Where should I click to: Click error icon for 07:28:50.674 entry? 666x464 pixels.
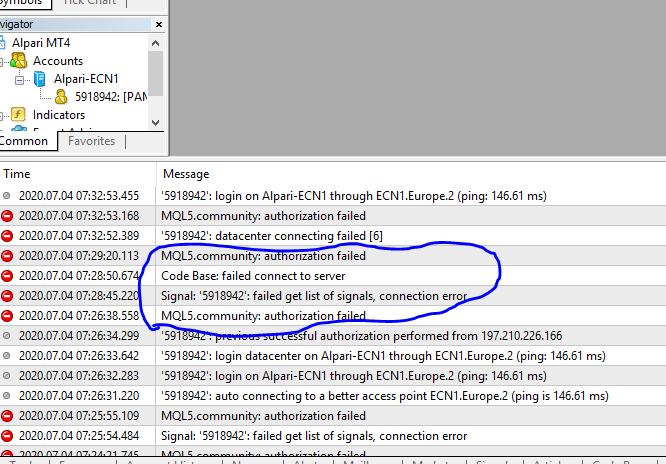pos(7,276)
